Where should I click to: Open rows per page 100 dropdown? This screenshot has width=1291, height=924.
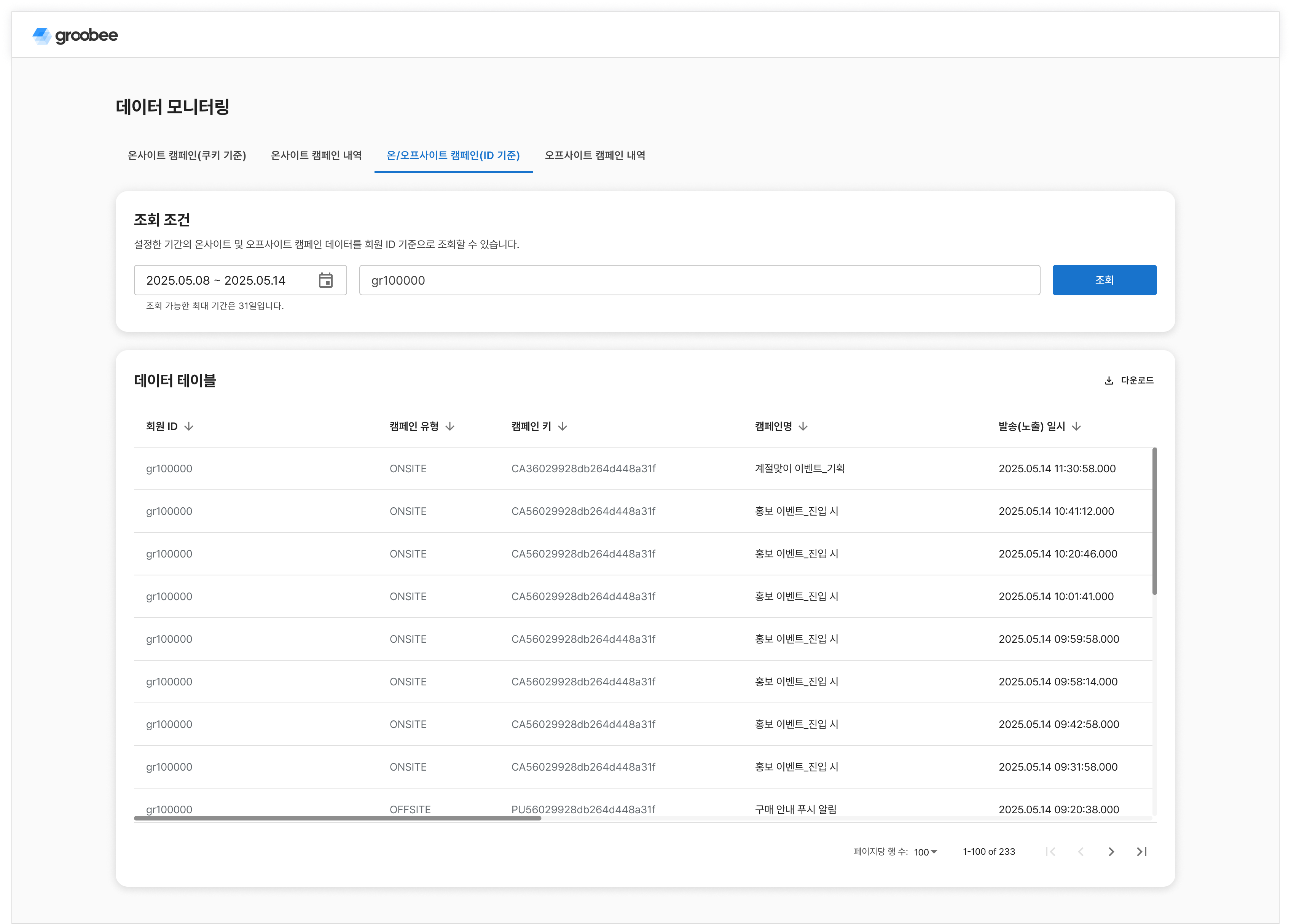coord(926,852)
